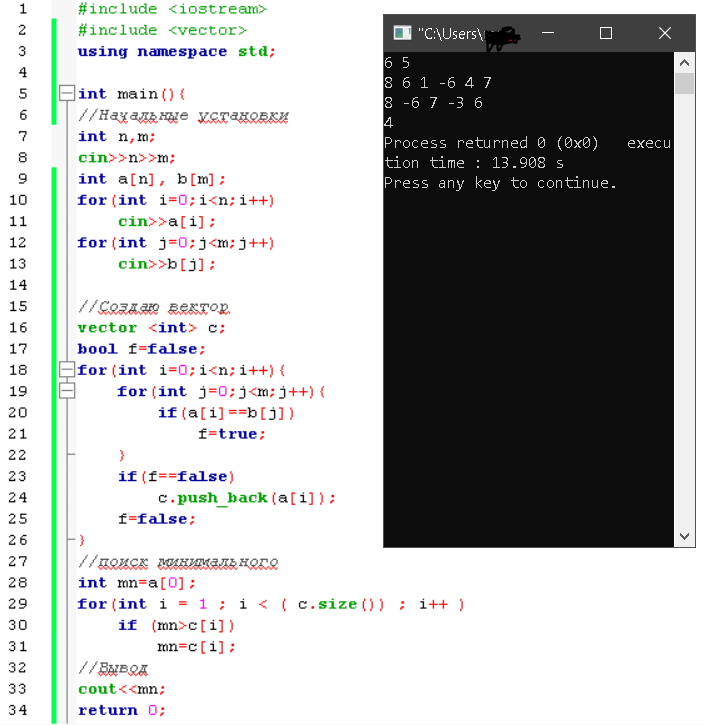Click the #include <iostream> directive
The image size is (705, 725).
point(172,9)
